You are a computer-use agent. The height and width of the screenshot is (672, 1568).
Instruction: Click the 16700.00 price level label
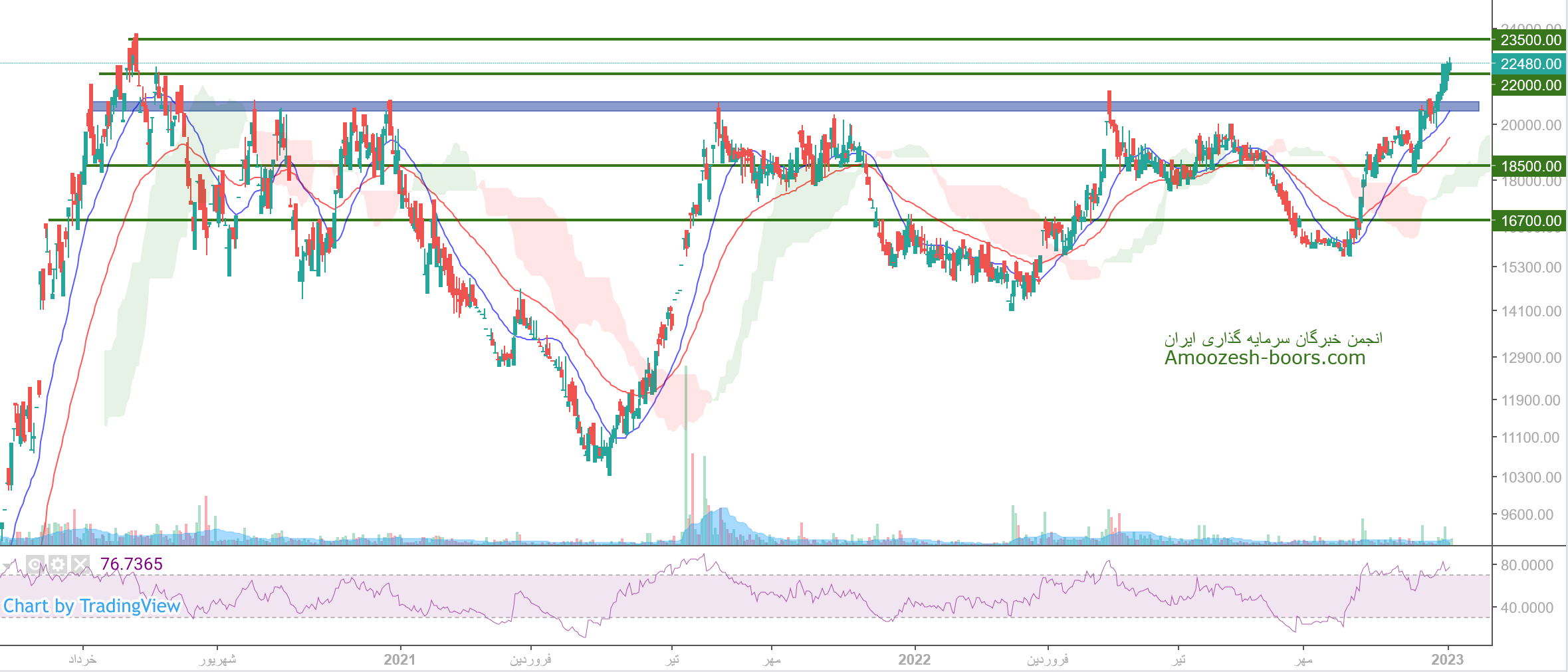tap(1530, 221)
